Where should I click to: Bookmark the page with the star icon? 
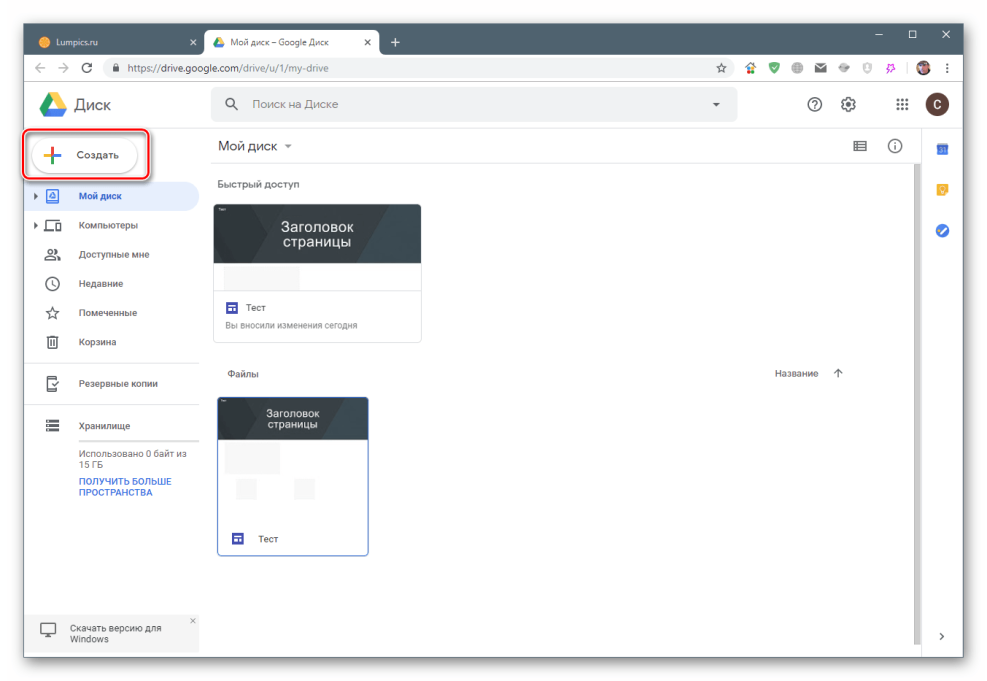(x=721, y=67)
